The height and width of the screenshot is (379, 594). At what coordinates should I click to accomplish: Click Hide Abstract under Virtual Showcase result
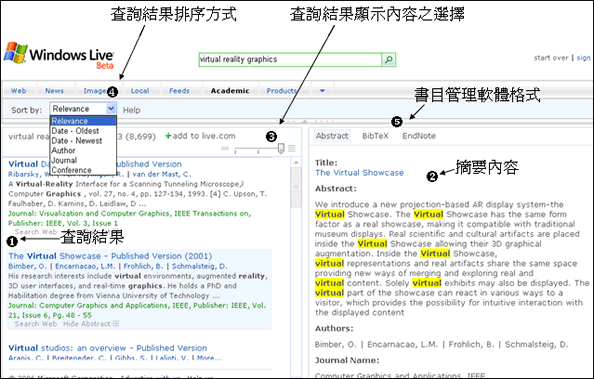(x=87, y=324)
